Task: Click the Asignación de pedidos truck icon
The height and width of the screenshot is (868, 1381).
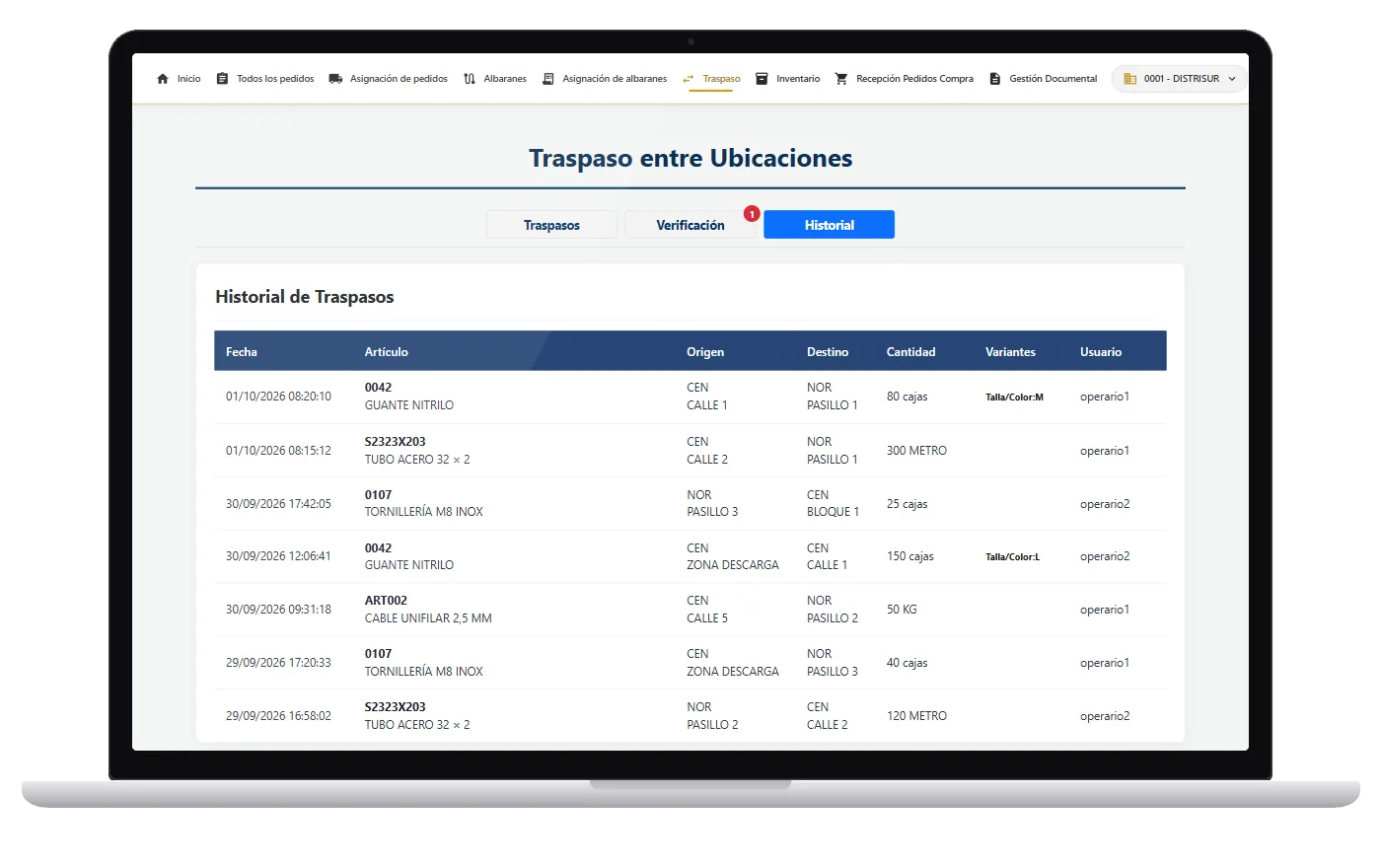Action: 335,79
